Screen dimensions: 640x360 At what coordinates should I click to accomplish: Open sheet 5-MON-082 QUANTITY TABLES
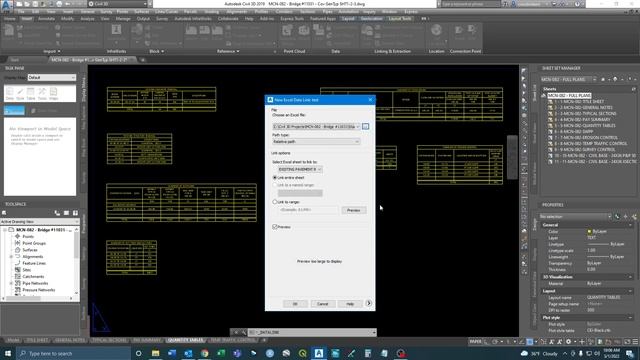pos(584,126)
